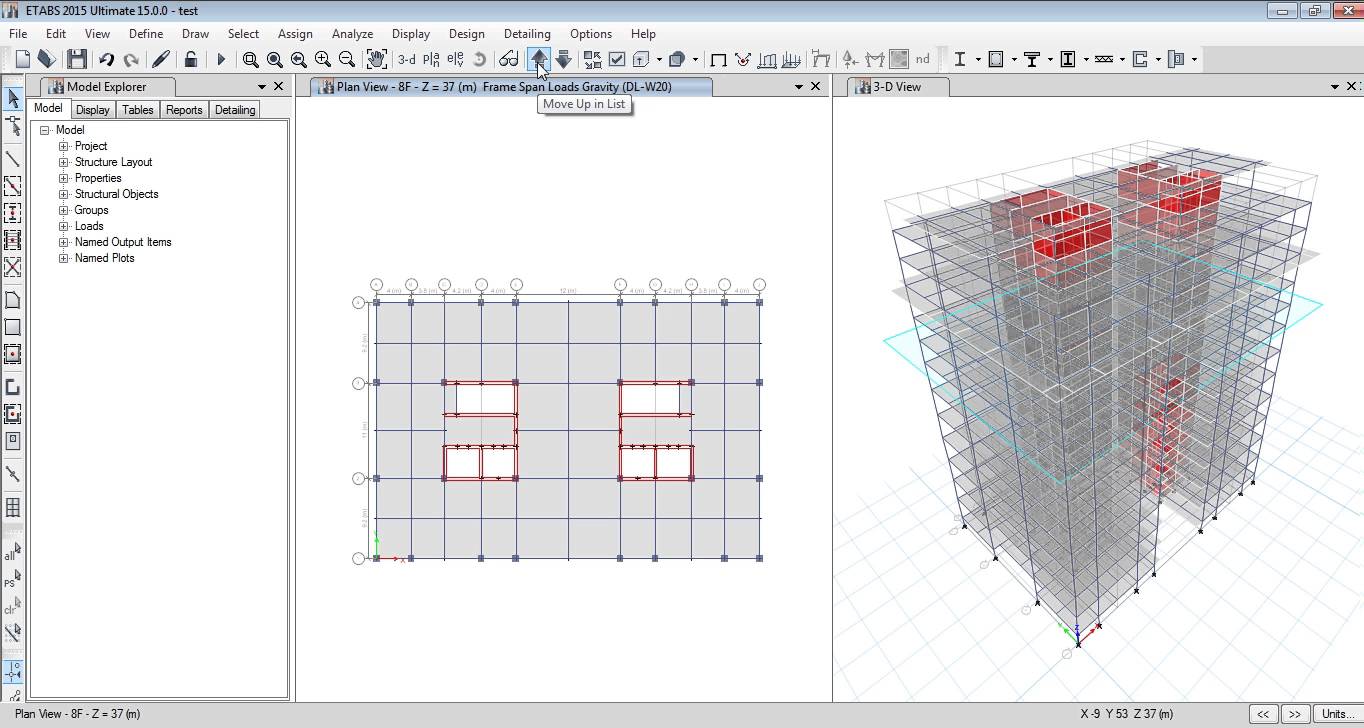This screenshot has width=1364, height=728.
Task: Click the Redo arrow icon
Action: 130,60
